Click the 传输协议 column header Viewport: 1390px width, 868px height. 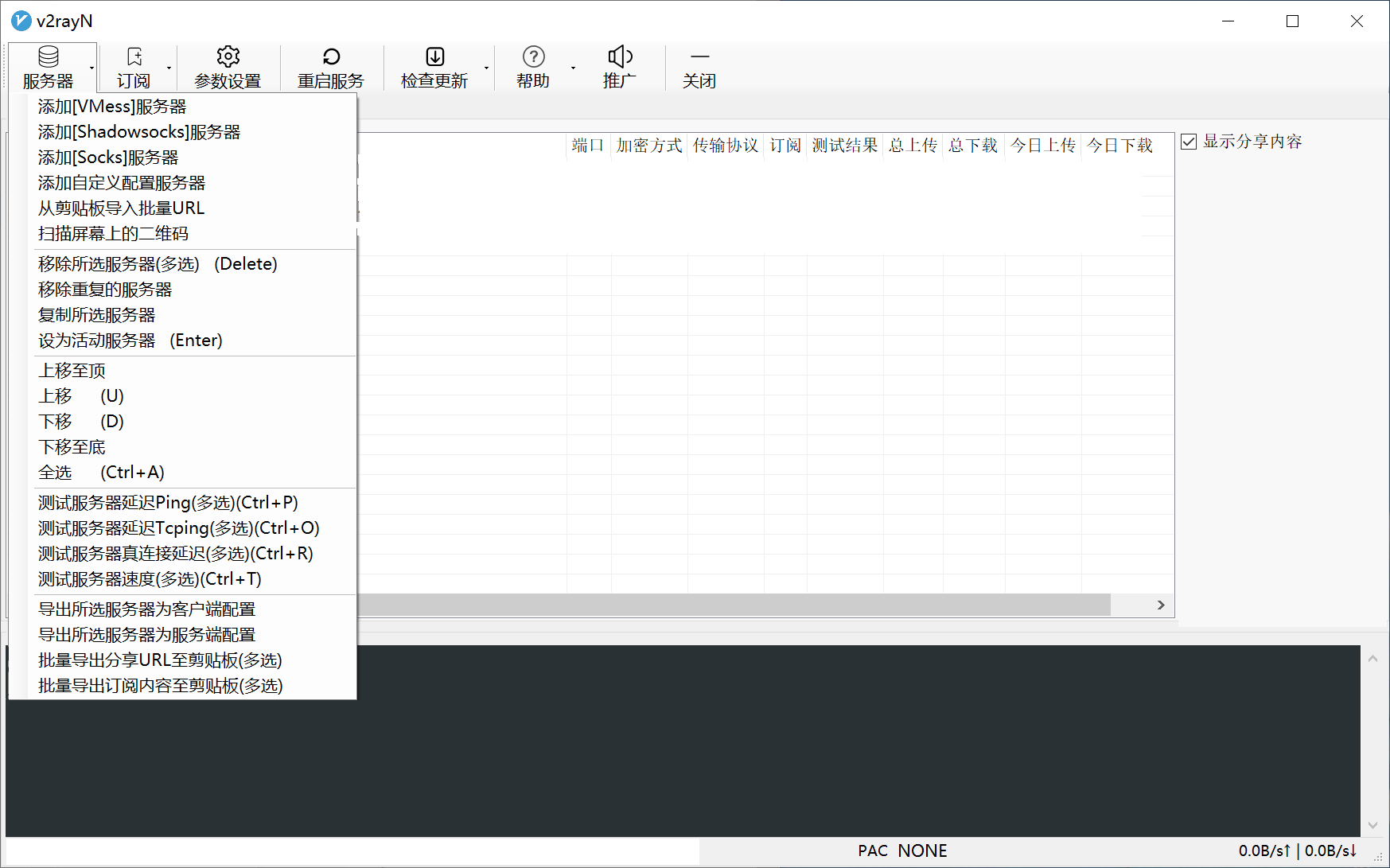(726, 146)
